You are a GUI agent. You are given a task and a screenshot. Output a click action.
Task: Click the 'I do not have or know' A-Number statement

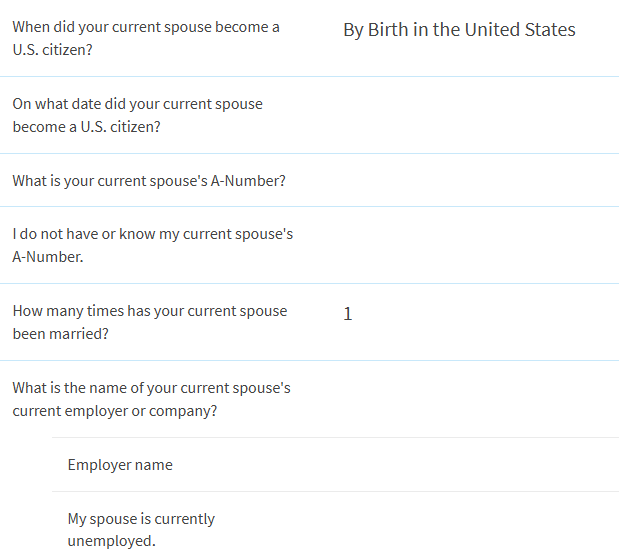pos(152,245)
